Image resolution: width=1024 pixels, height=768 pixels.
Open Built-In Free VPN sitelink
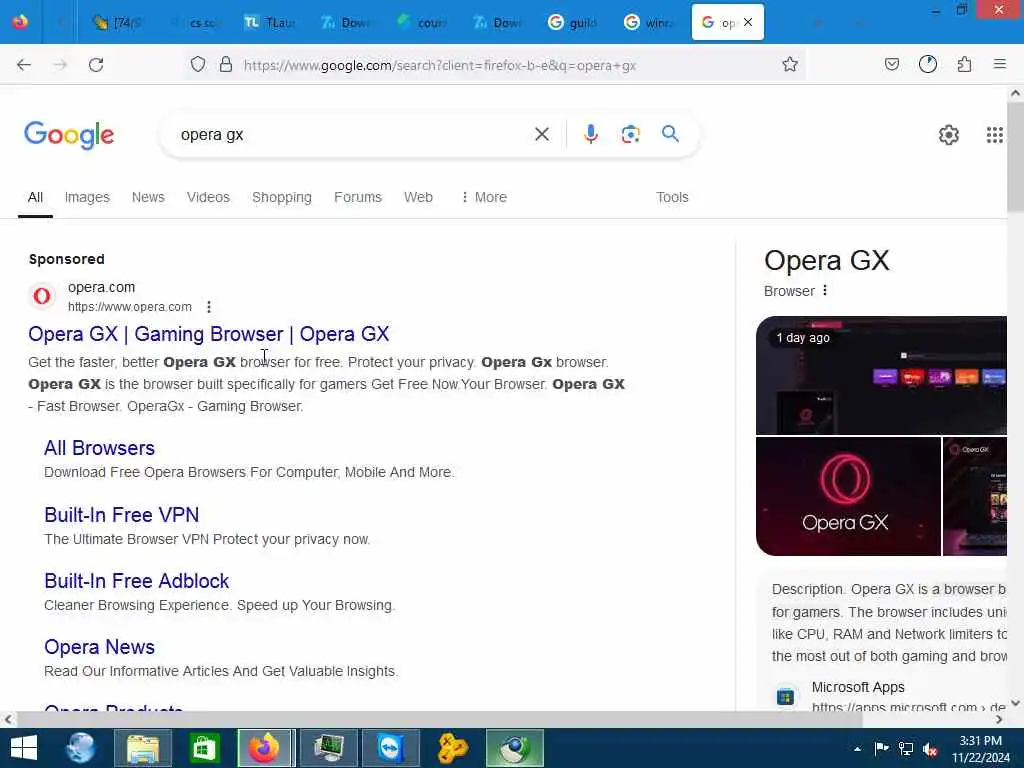(121, 515)
